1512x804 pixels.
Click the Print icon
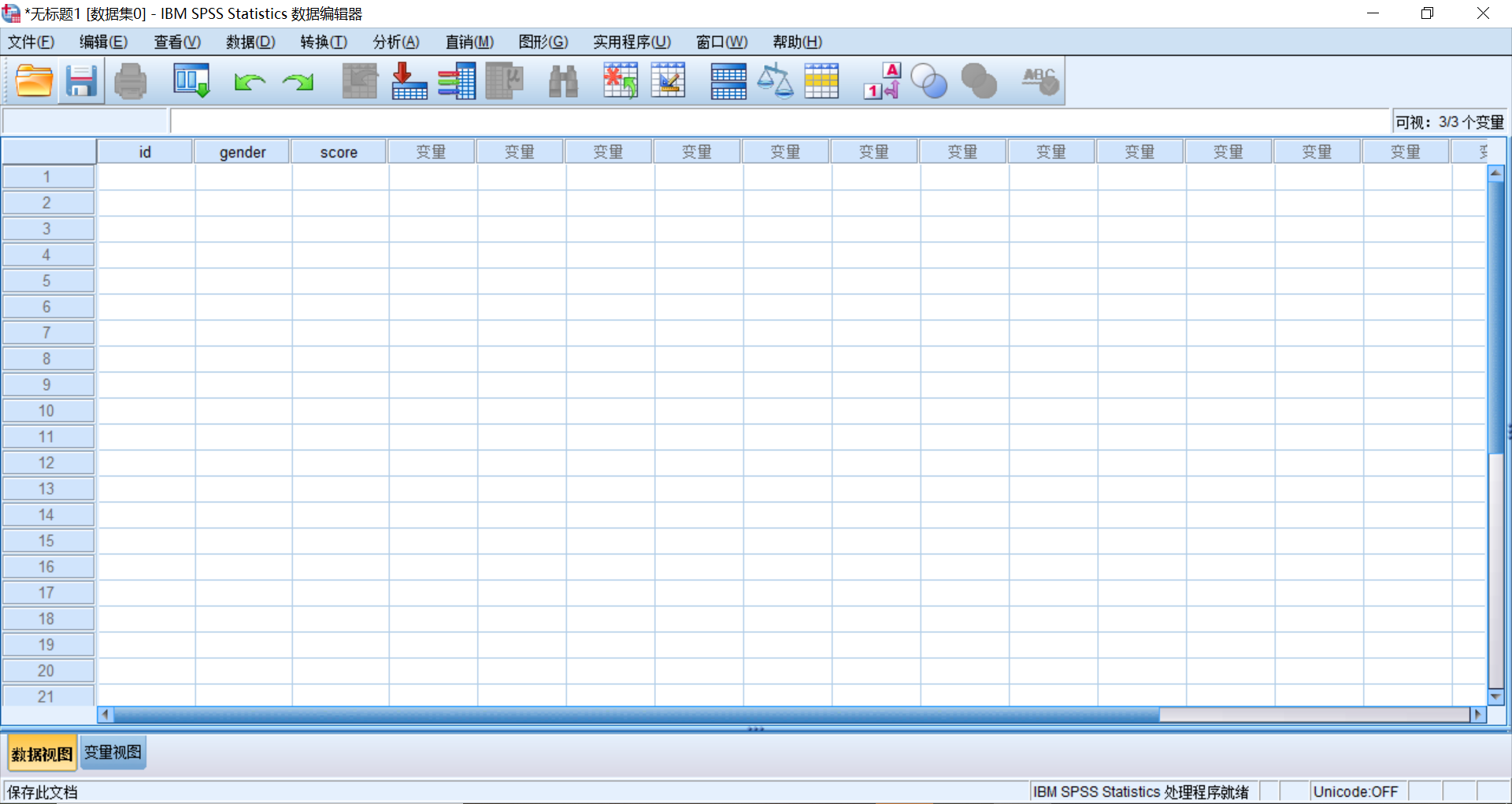pyautogui.click(x=130, y=81)
